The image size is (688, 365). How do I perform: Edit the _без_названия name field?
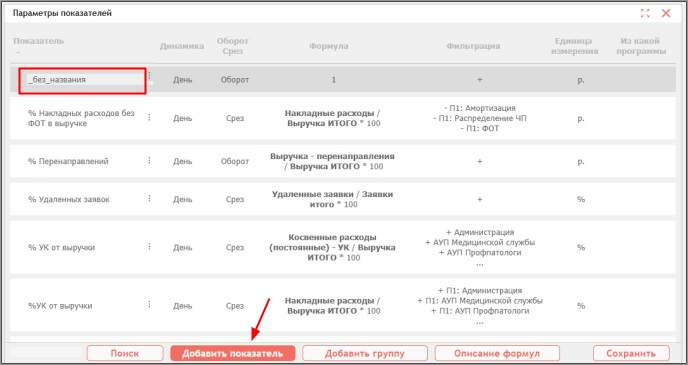[x=82, y=80]
